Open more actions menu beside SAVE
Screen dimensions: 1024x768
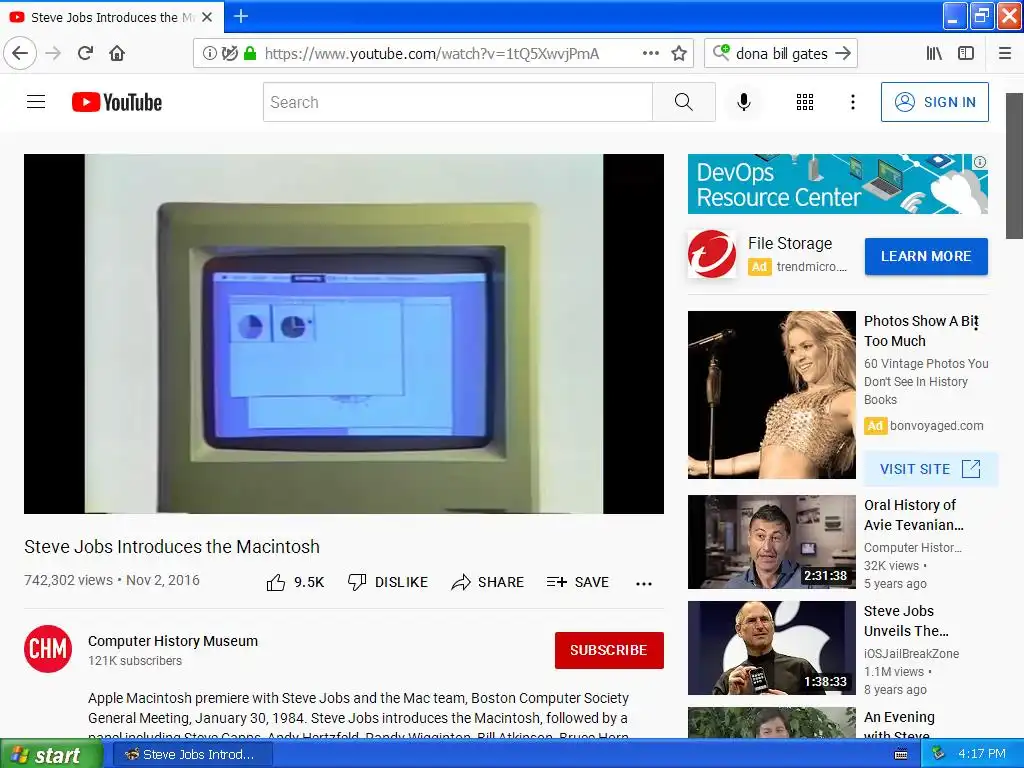(x=644, y=583)
